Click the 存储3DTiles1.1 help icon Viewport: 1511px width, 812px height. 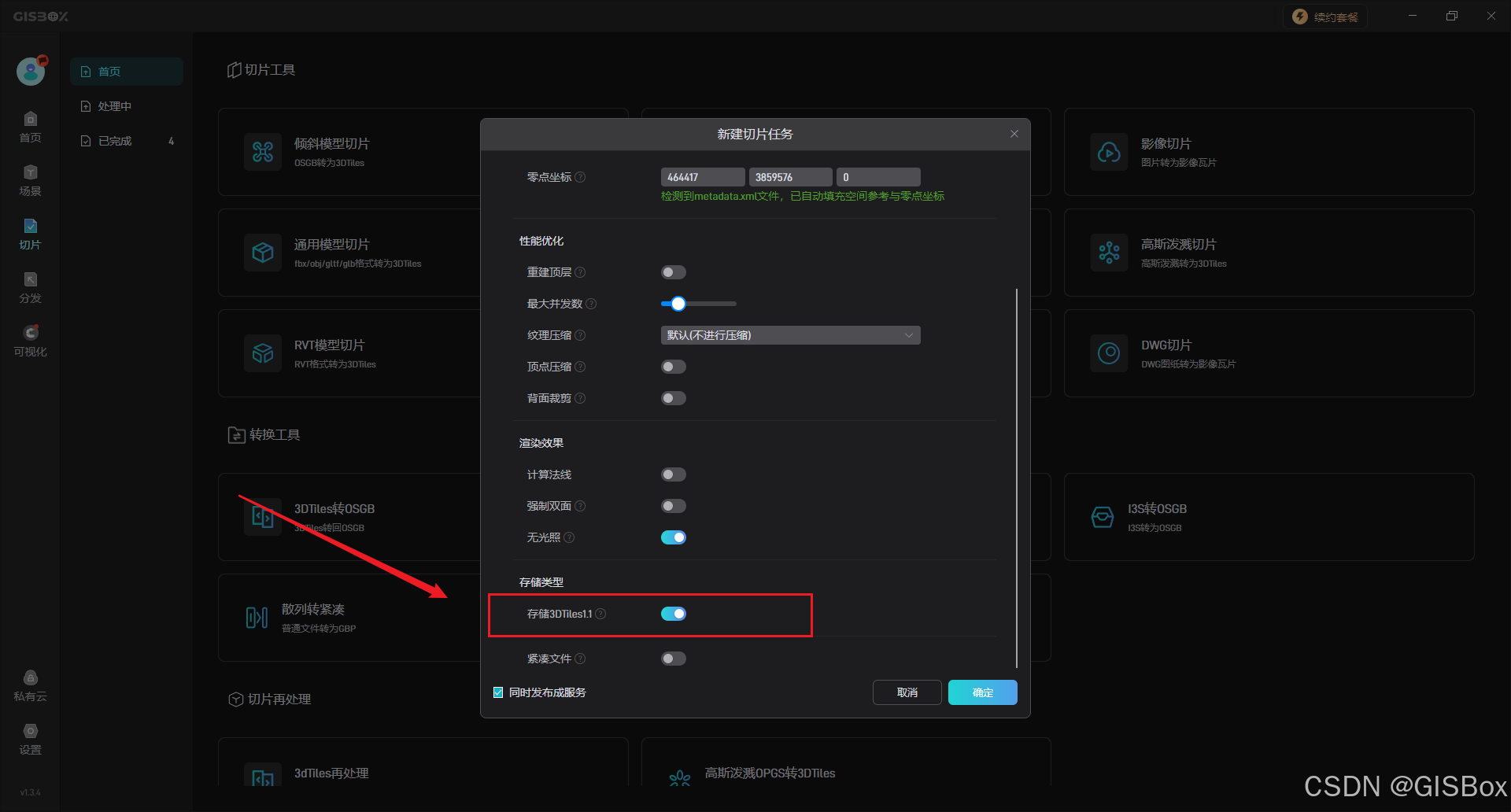[x=600, y=614]
